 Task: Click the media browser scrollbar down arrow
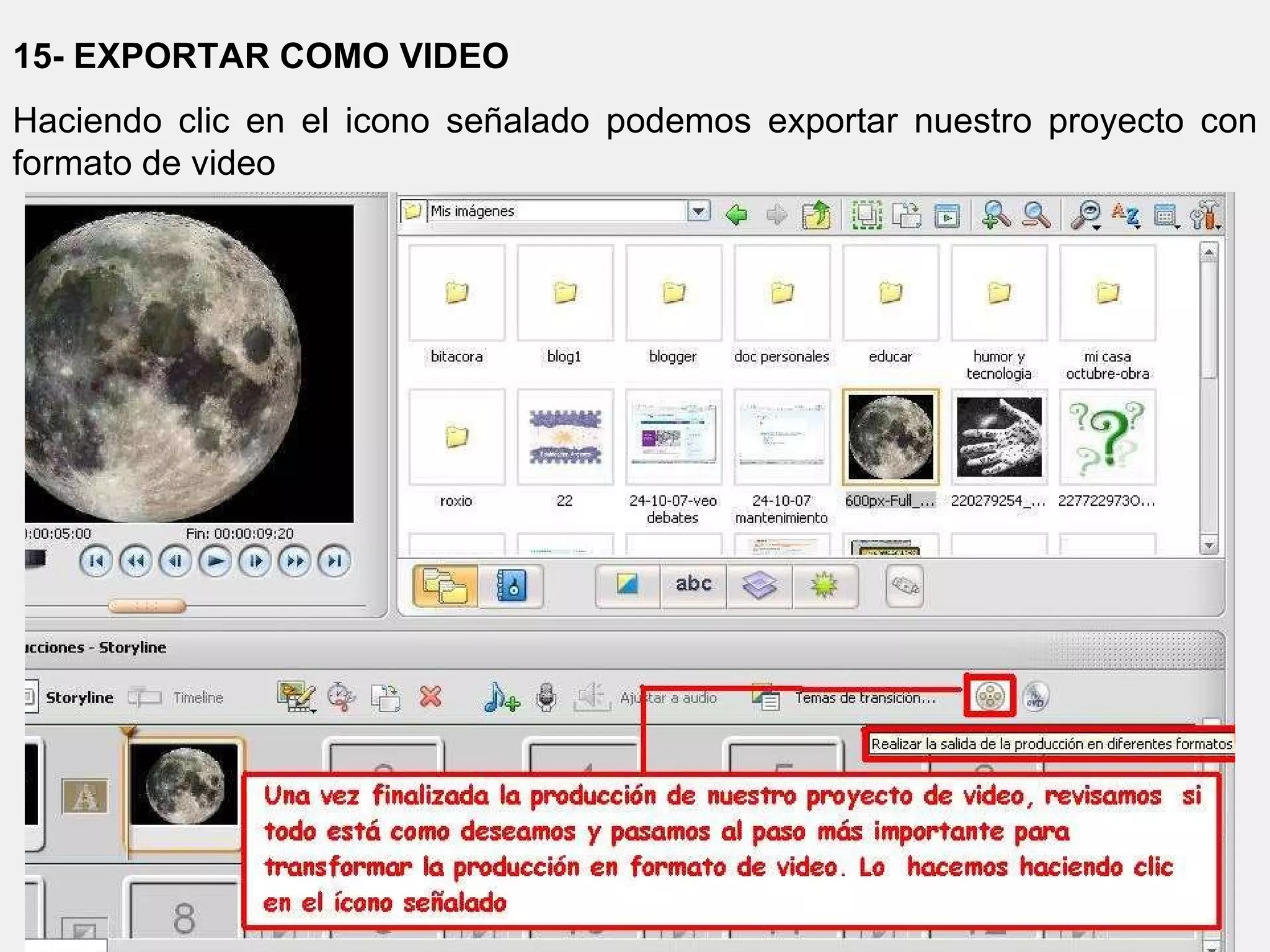[x=1209, y=545]
